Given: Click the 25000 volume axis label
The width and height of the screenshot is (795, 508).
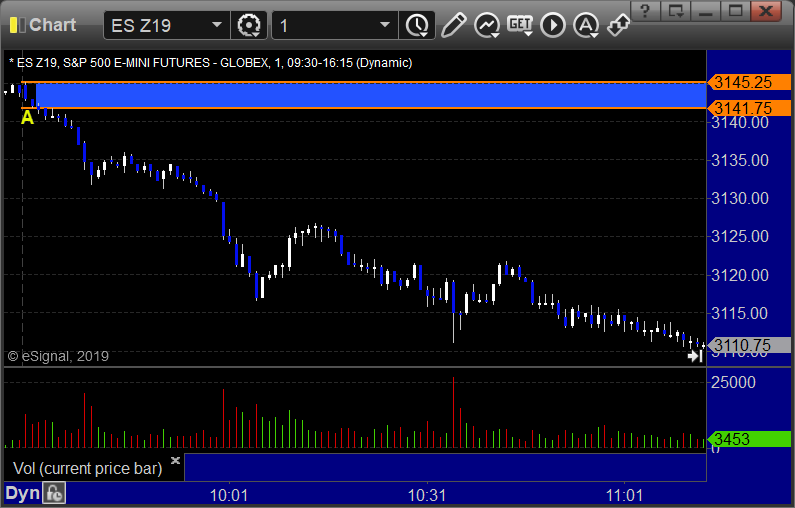Looking at the screenshot, I should [733, 382].
